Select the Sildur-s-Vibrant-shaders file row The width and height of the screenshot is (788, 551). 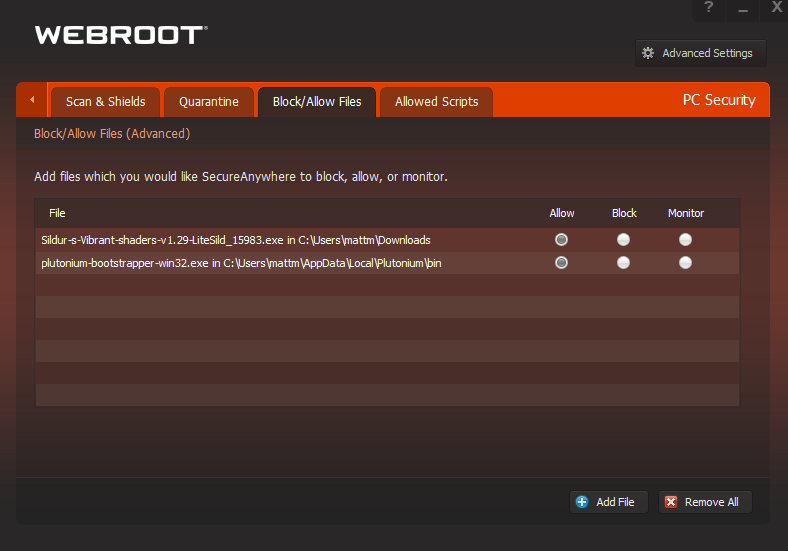coord(387,240)
